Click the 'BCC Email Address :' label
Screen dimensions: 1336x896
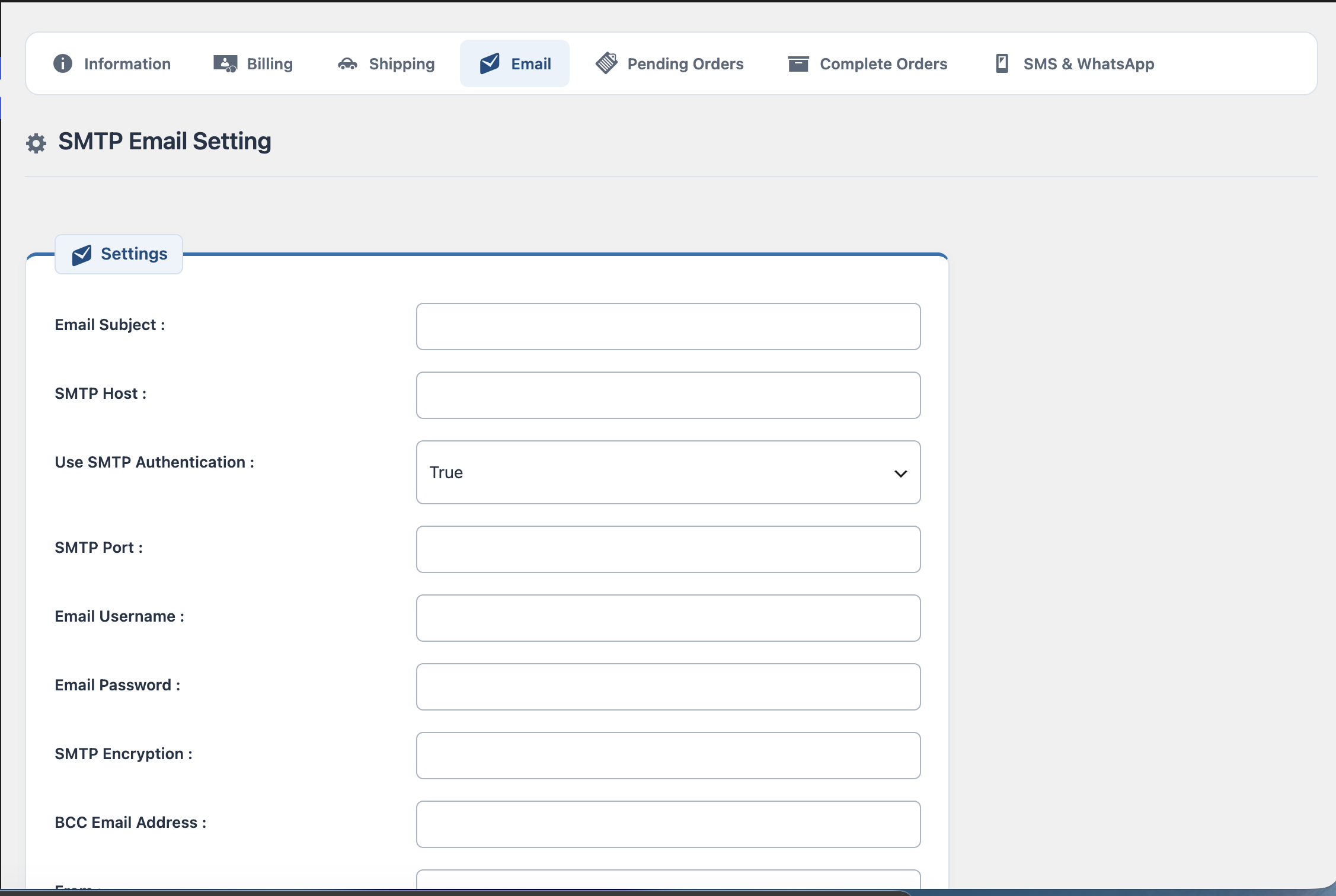coord(130,823)
